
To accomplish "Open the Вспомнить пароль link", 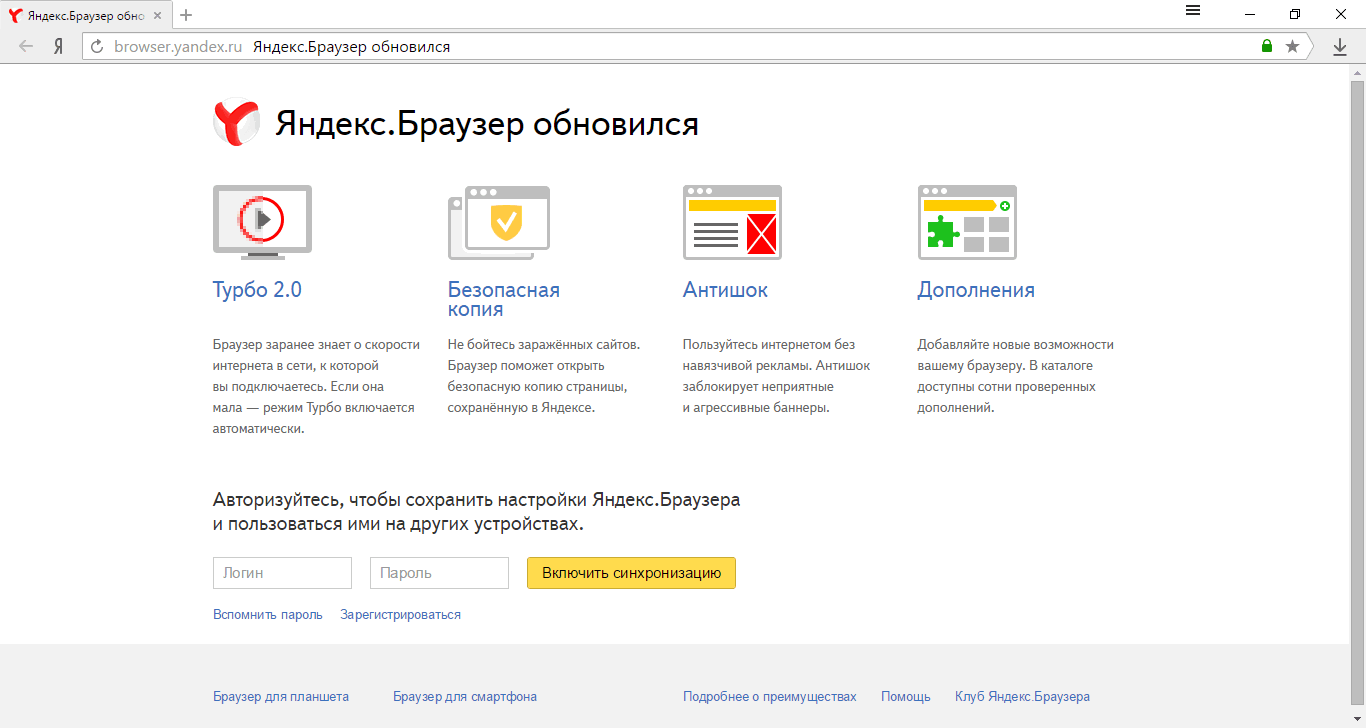I will click(x=267, y=615).
